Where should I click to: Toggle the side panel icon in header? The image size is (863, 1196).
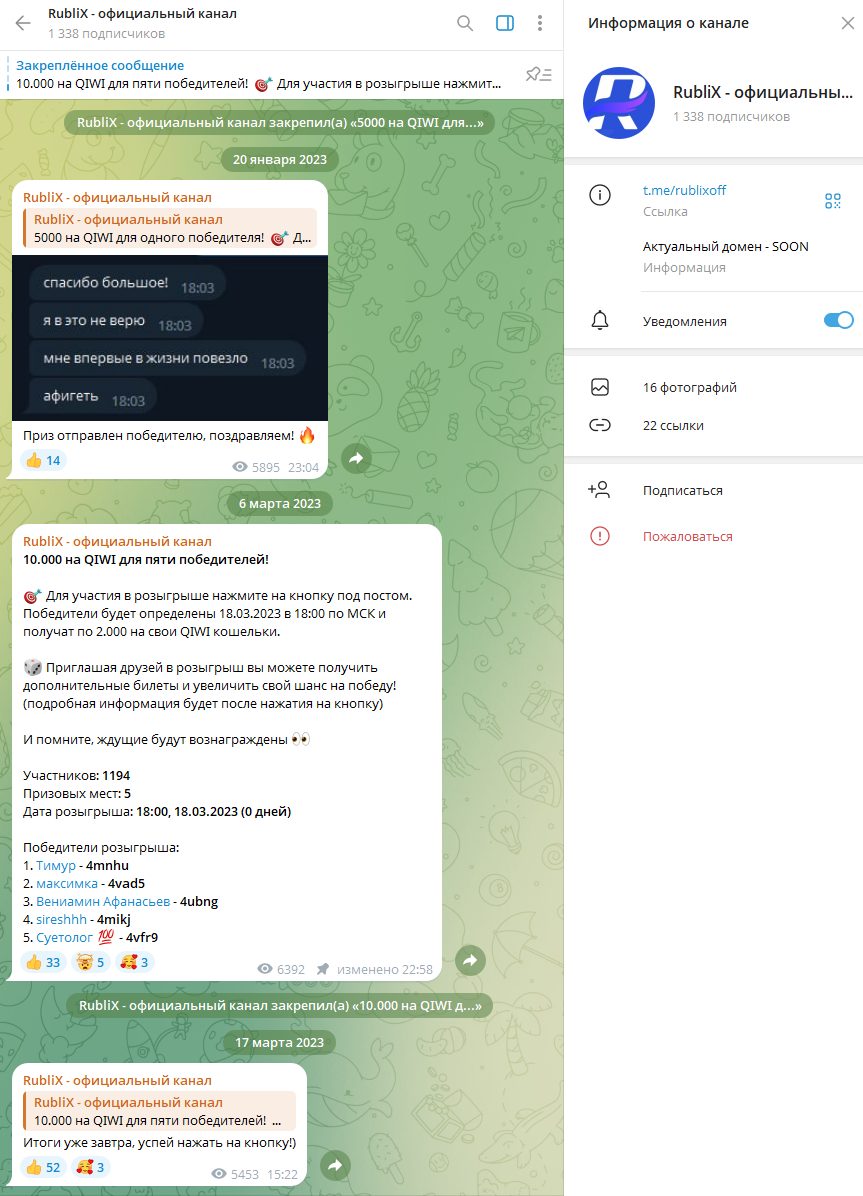coord(505,23)
